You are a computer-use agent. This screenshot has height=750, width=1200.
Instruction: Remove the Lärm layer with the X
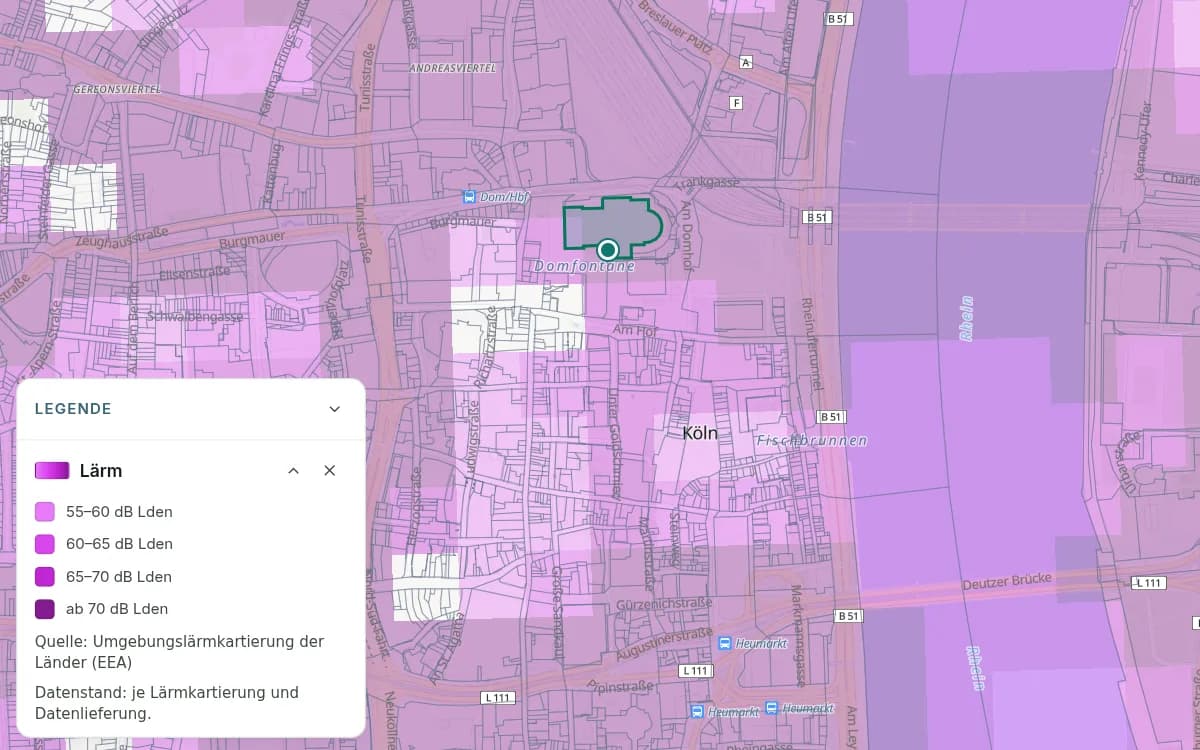pos(330,471)
